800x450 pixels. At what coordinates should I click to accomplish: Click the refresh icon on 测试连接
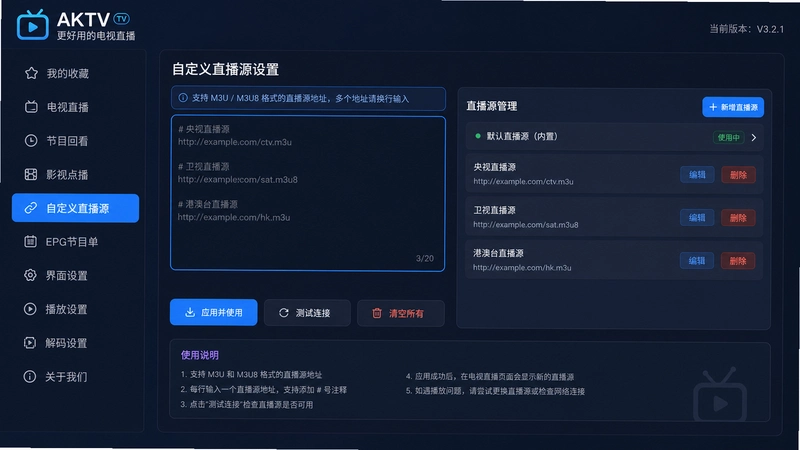(x=284, y=313)
